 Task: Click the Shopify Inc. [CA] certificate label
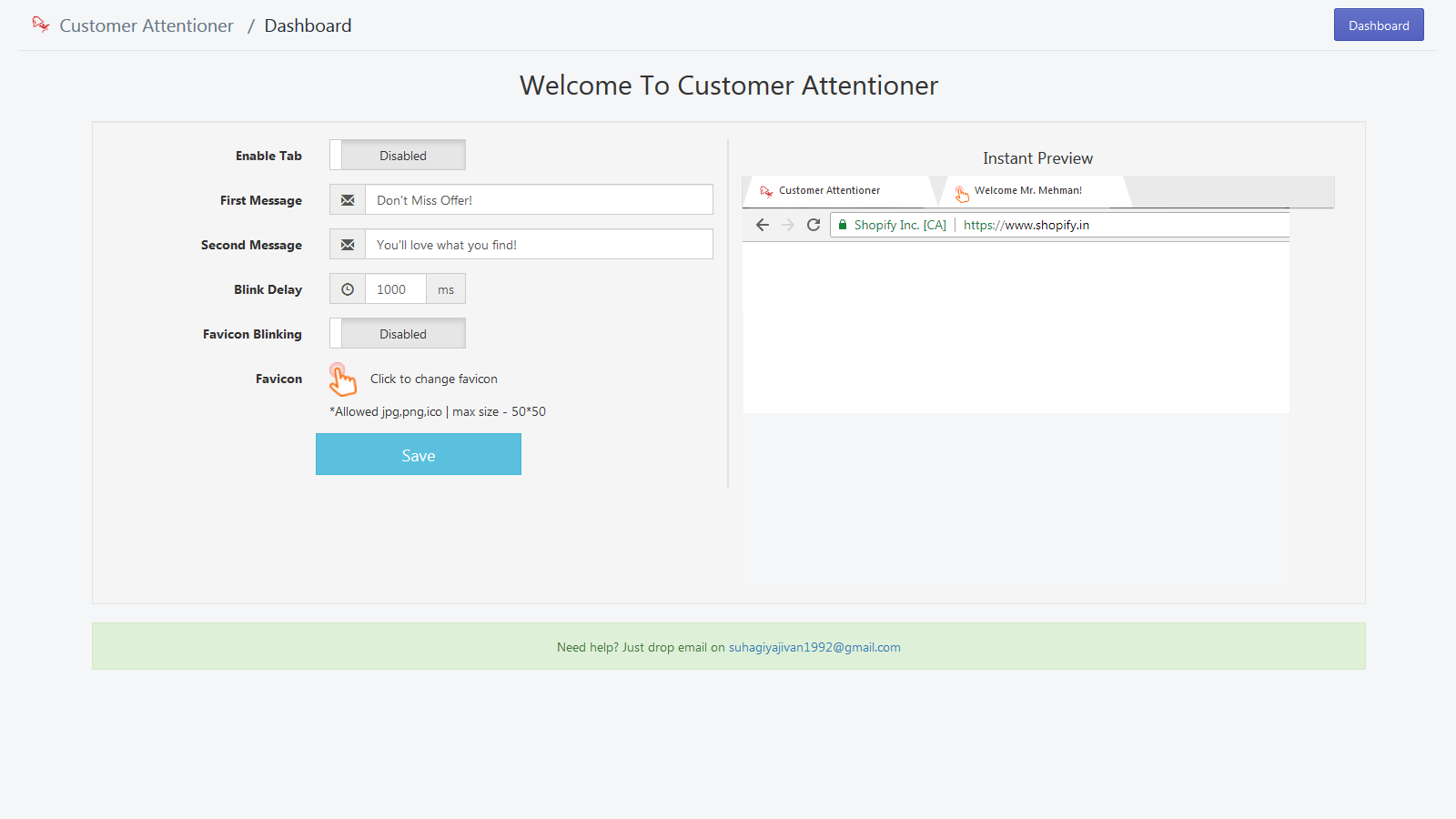[x=900, y=225]
